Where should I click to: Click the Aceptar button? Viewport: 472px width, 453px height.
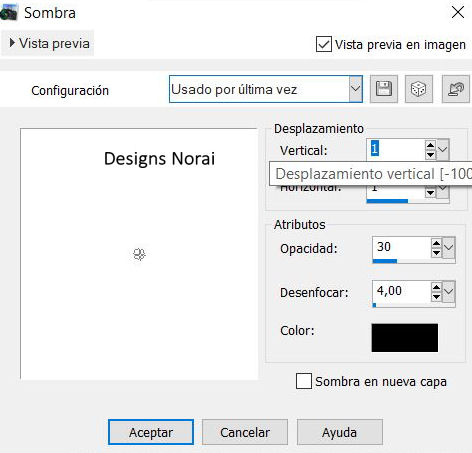pyautogui.click(x=151, y=432)
